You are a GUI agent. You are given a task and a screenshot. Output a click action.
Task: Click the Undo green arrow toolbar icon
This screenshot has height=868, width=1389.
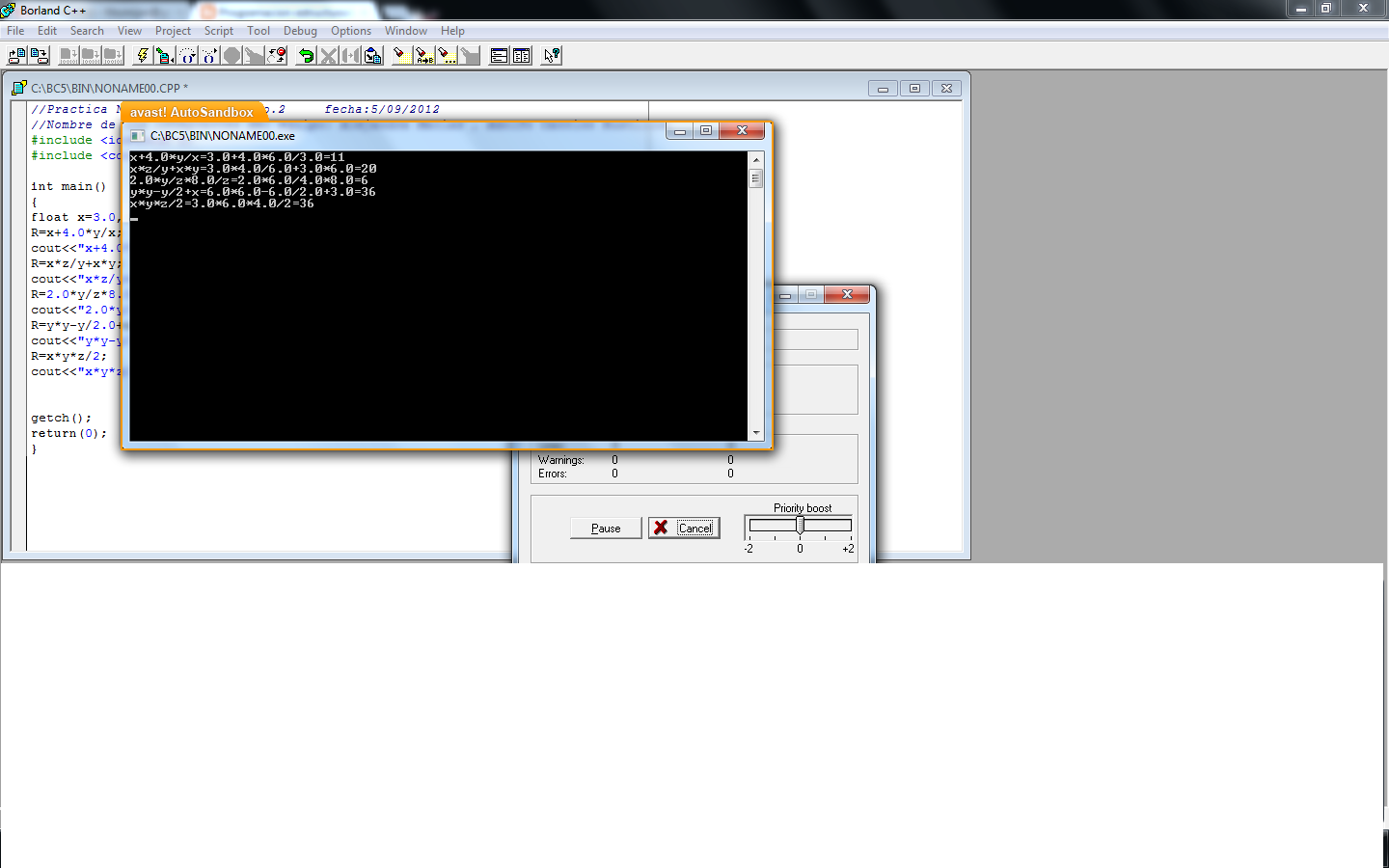click(307, 55)
